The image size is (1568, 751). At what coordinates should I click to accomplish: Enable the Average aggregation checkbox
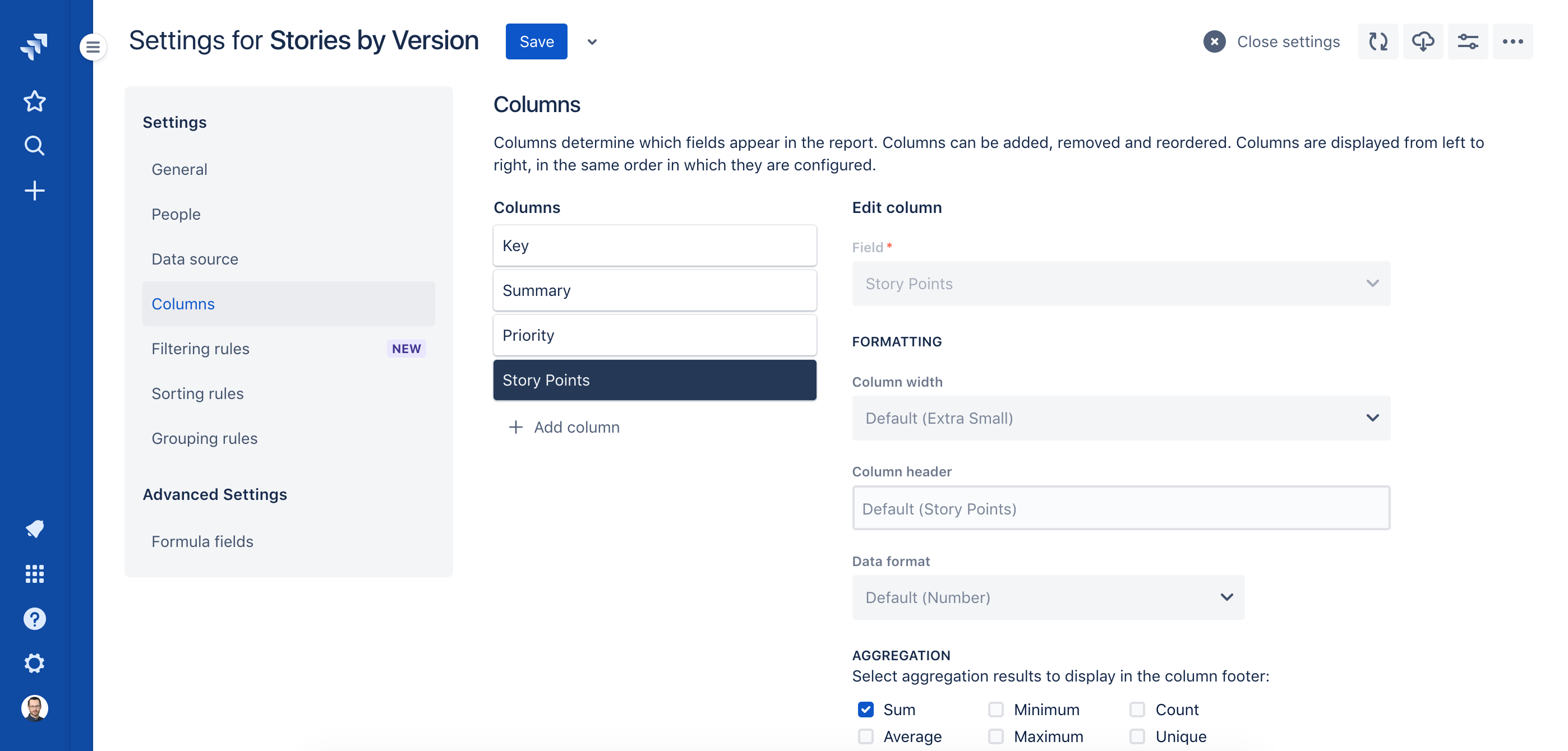coord(865,736)
